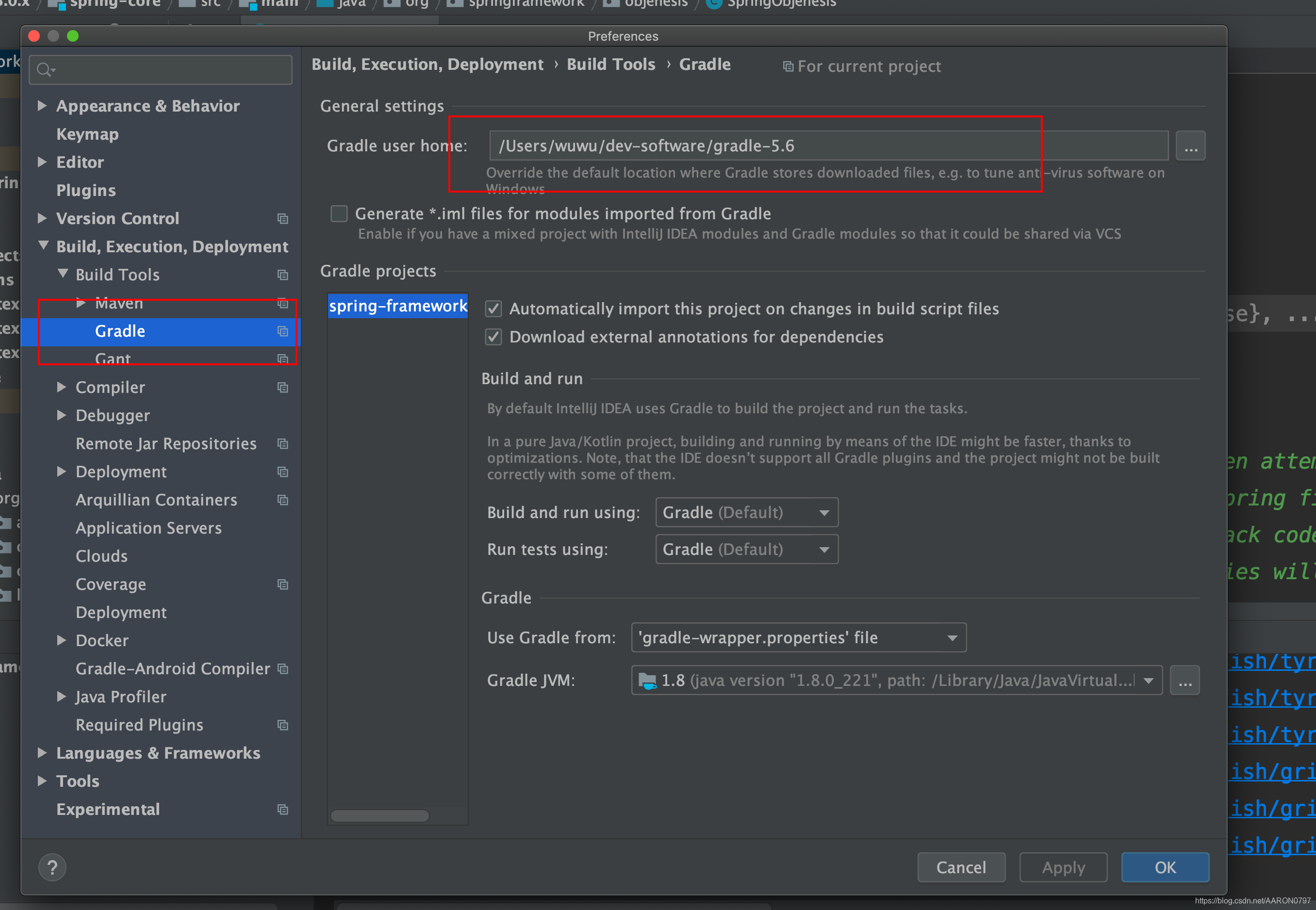Toggle Download external annotations for dependencies
The image size is (1316, 910).
tap(493, 337)
